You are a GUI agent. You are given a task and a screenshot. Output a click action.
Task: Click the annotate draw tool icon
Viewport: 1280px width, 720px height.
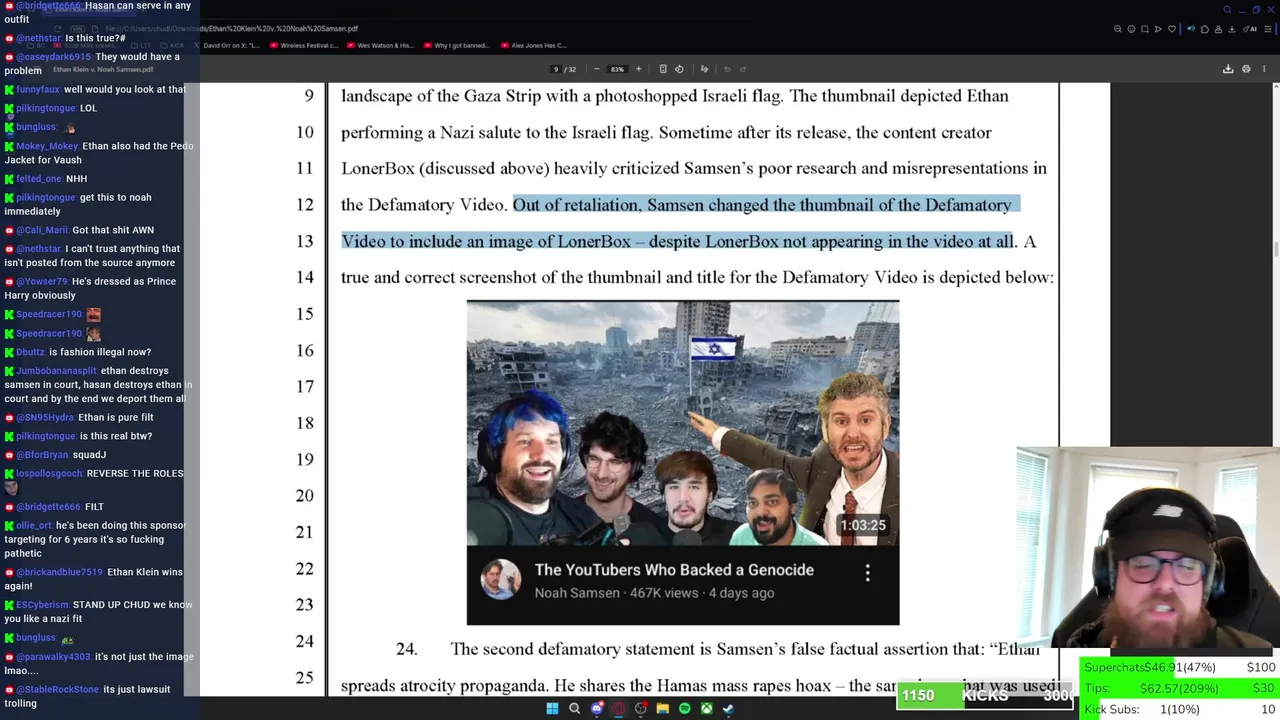click(x=704, y=69)
